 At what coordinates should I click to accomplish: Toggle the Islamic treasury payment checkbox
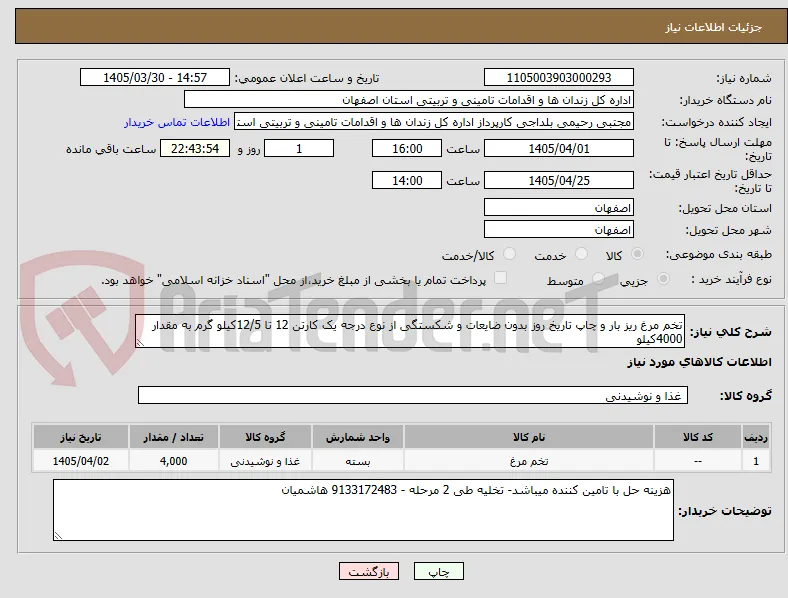click(501, 278)
